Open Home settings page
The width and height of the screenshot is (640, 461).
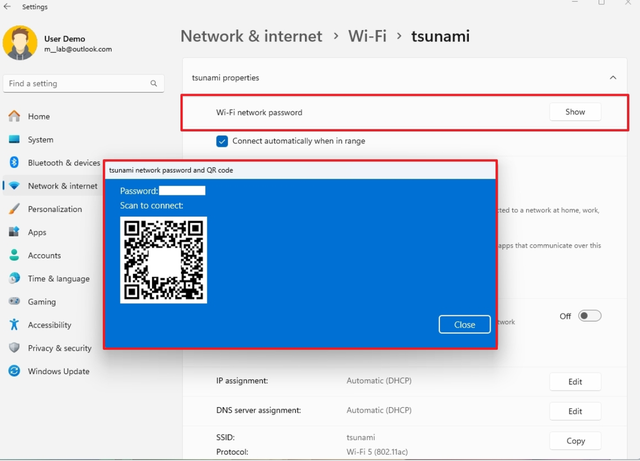pos(39,116)
